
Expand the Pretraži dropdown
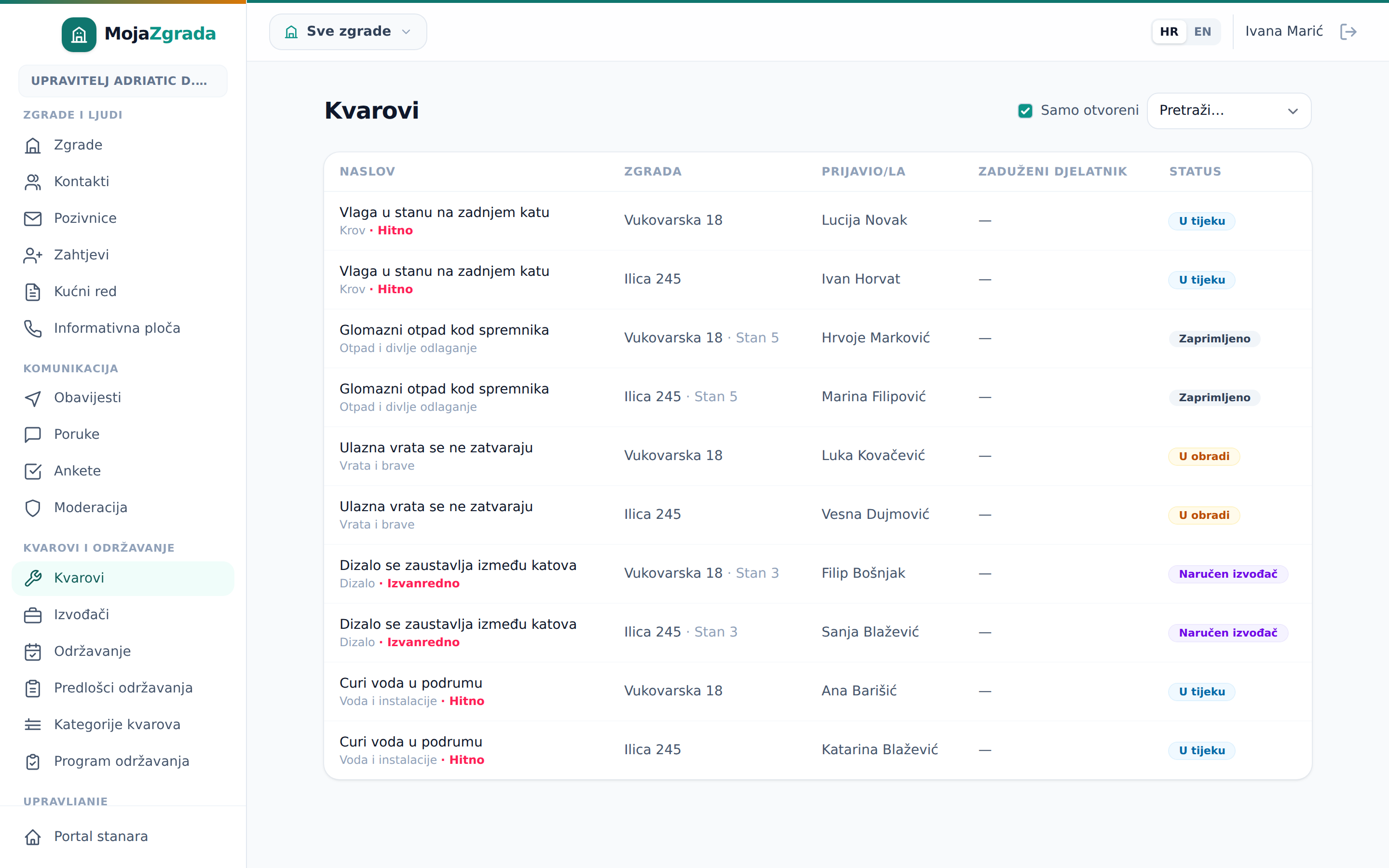pyautogui.click(x=1229, y=111)
